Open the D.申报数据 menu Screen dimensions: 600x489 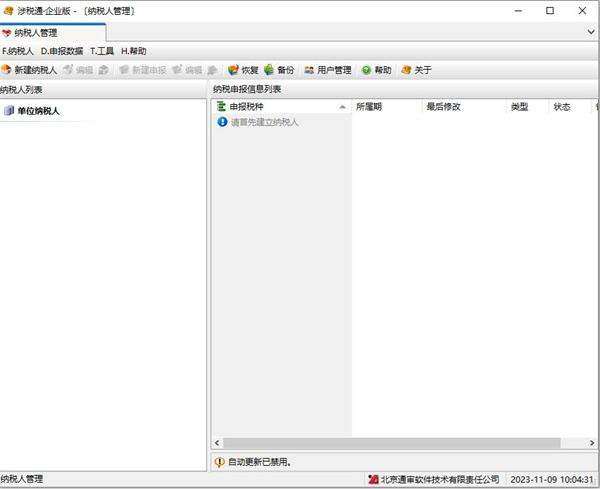62,51
